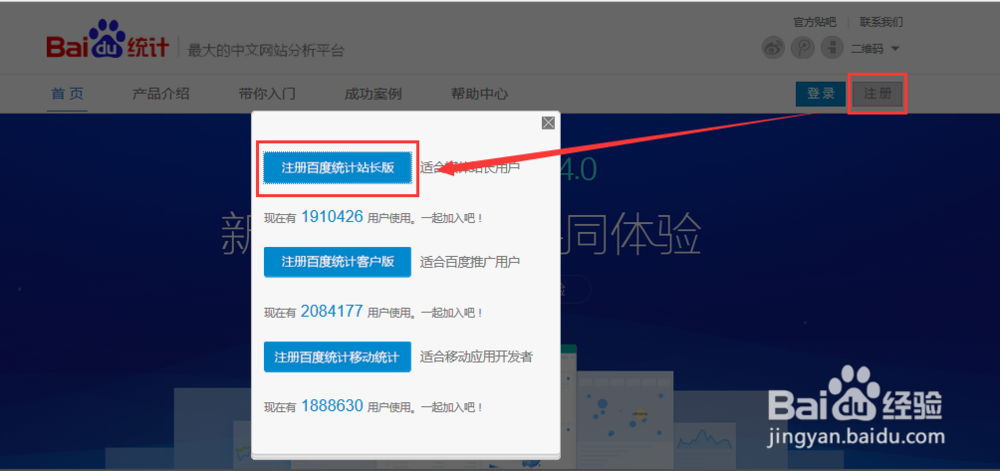Screen dimensions: 1000x471
Task: Click the third round icon beside 二维码
Action: tap(832, 48)
